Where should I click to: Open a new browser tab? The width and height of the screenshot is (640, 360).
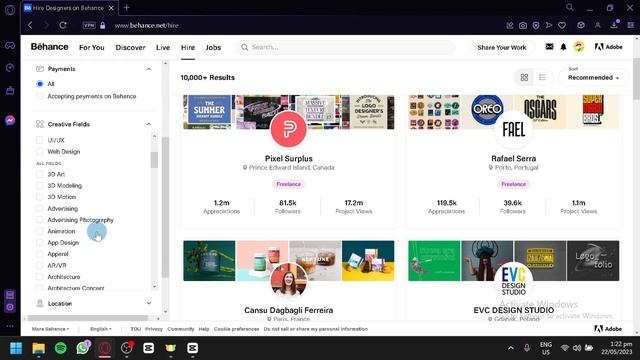[127, 7]
